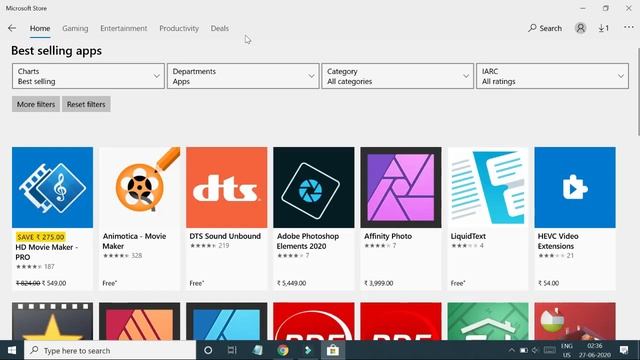Screen dimensions: 640x360
Task: Switch to the Entertainment tab
Action: click(124, 28)
